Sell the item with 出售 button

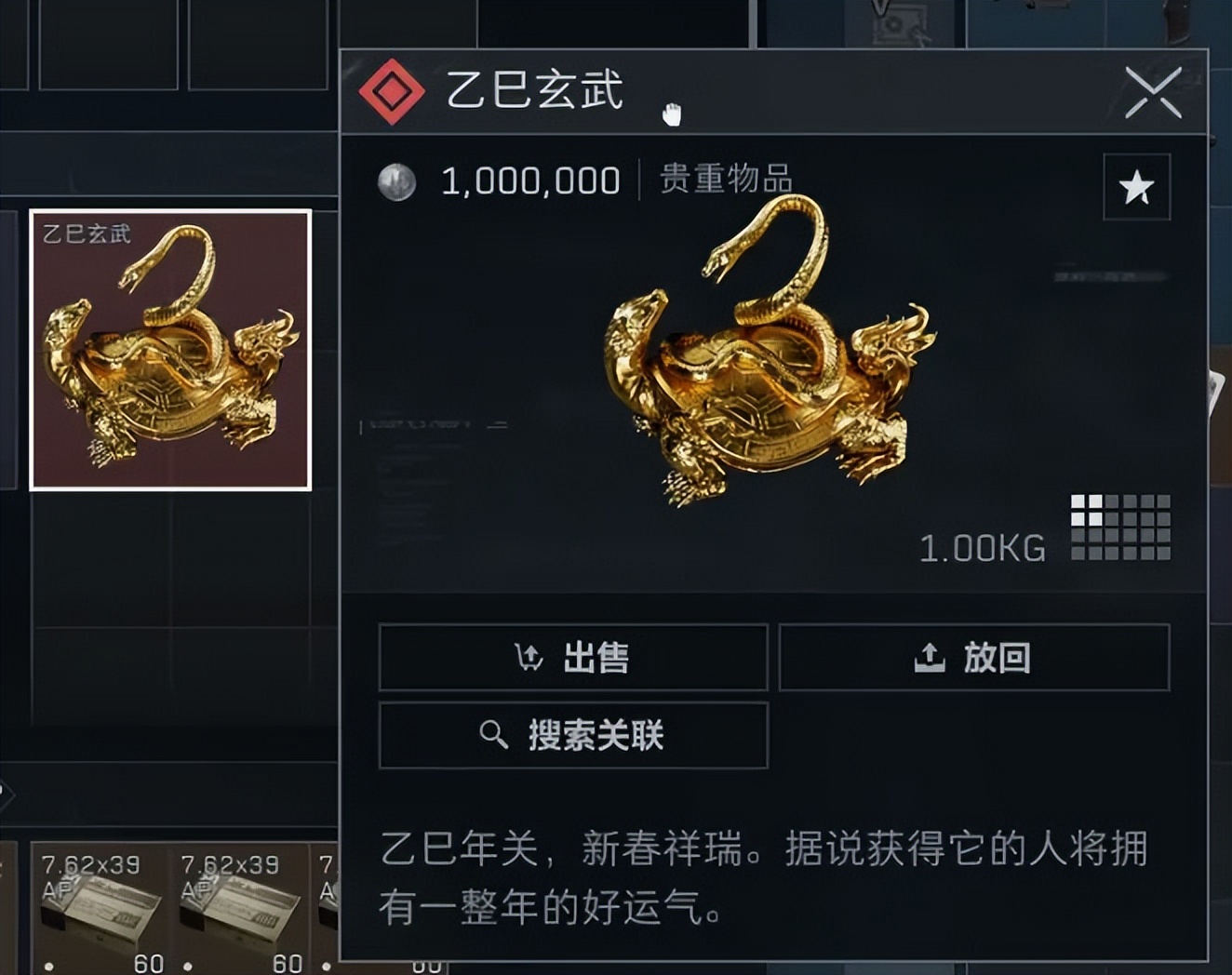click(x=573, y=657)
